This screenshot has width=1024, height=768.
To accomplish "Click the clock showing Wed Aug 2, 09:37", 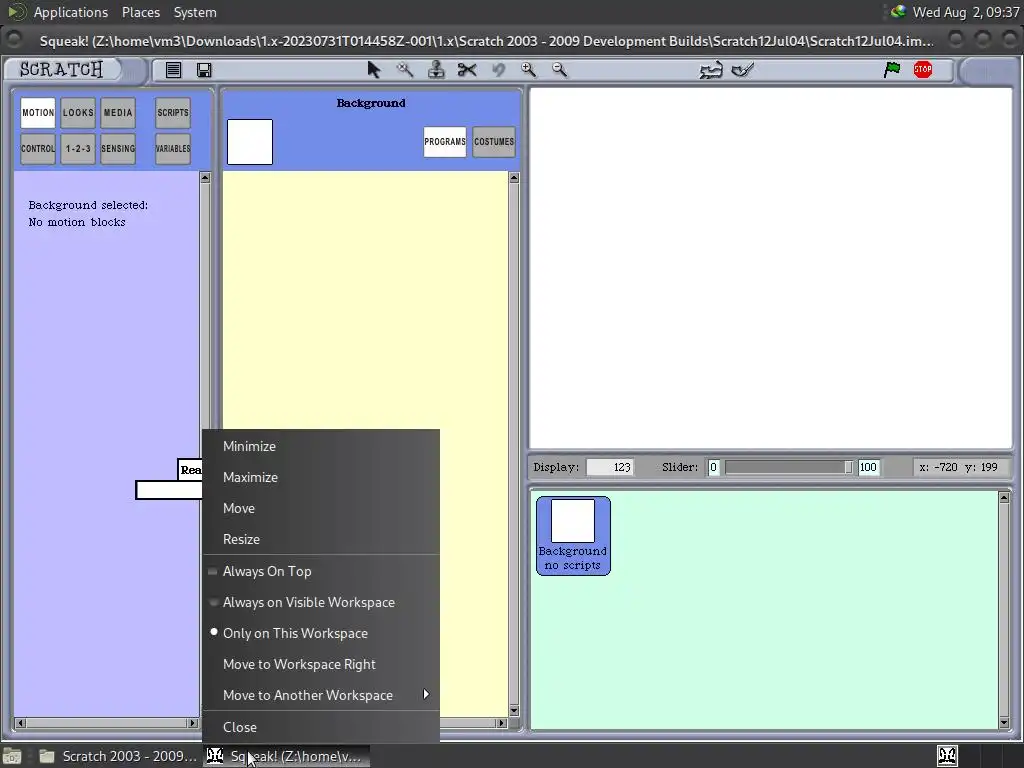I will (x=965, y=12).
